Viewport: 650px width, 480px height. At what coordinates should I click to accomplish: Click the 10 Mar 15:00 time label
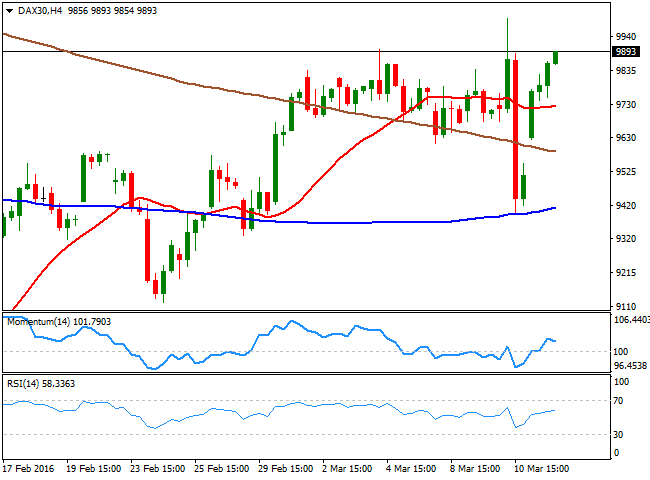(x=541, y=469)
